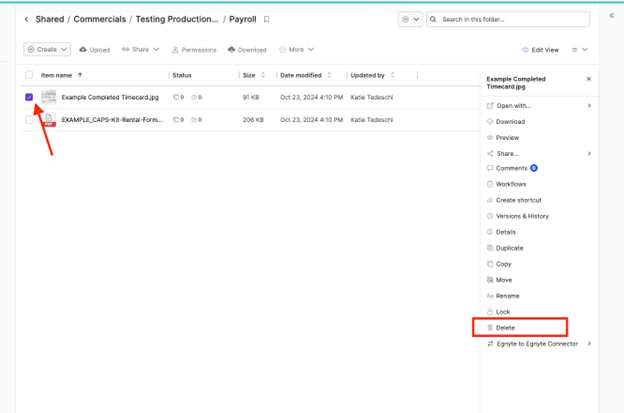624x413 pixels.
Task: Select all items checkbox in header
Action: coord(29,75)
